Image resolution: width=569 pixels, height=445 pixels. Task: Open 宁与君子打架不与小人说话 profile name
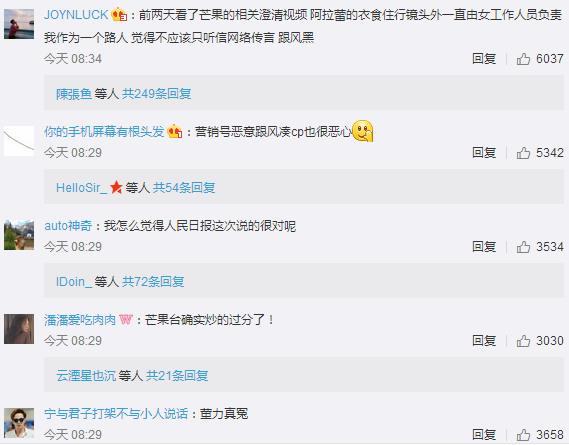[116, 414]
